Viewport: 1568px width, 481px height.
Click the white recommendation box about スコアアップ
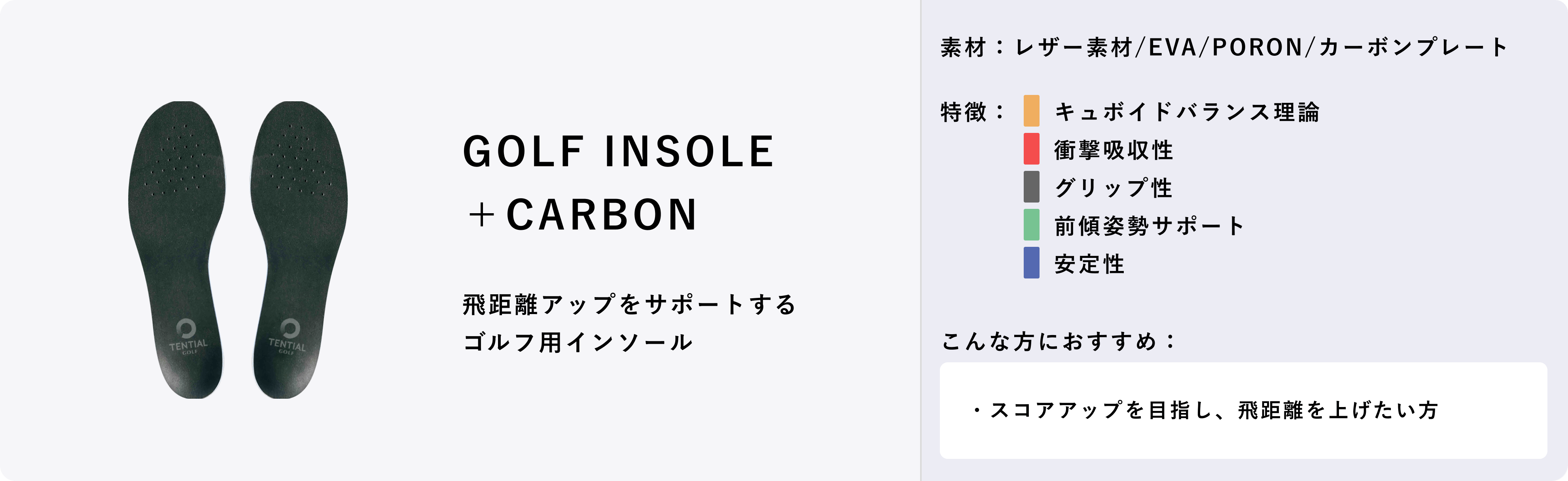click(1243, 410)
